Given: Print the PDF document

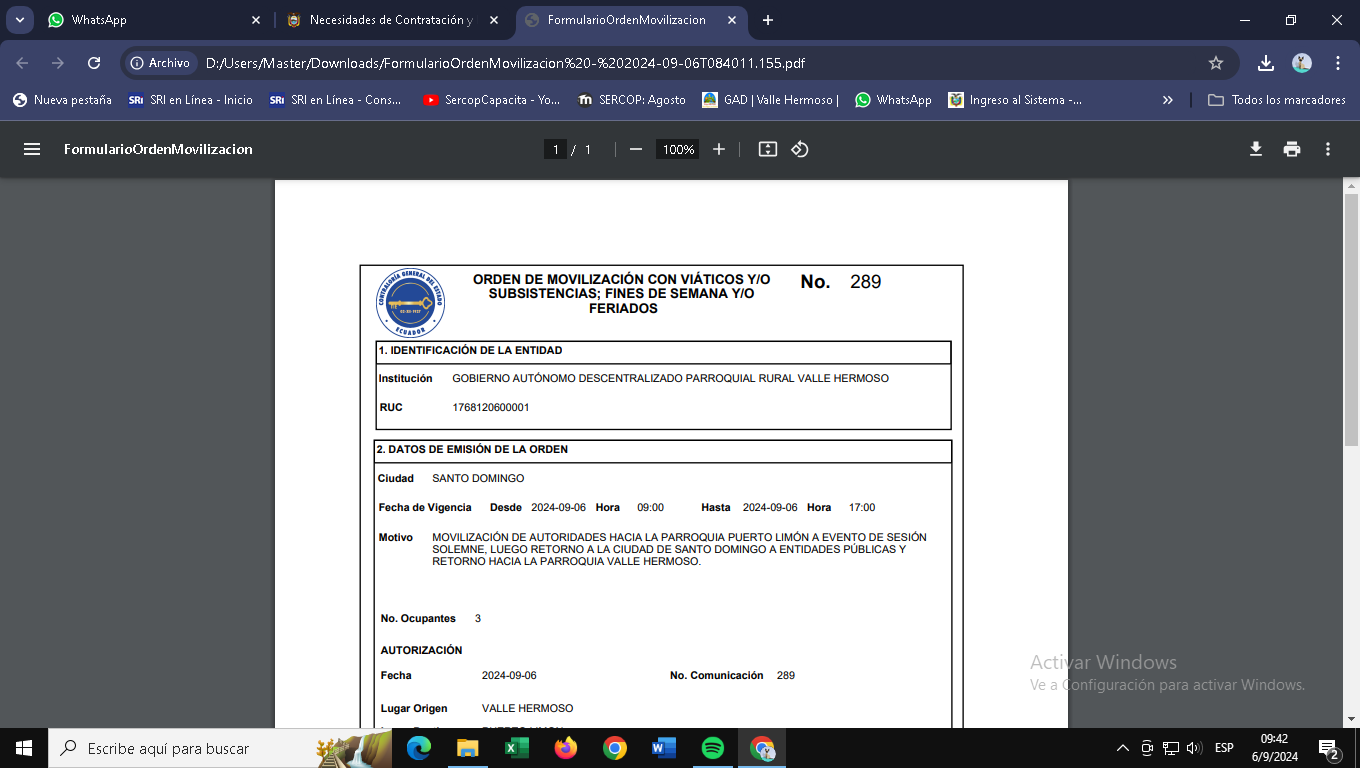Looking at the screenshot, I should point(1292,149).
